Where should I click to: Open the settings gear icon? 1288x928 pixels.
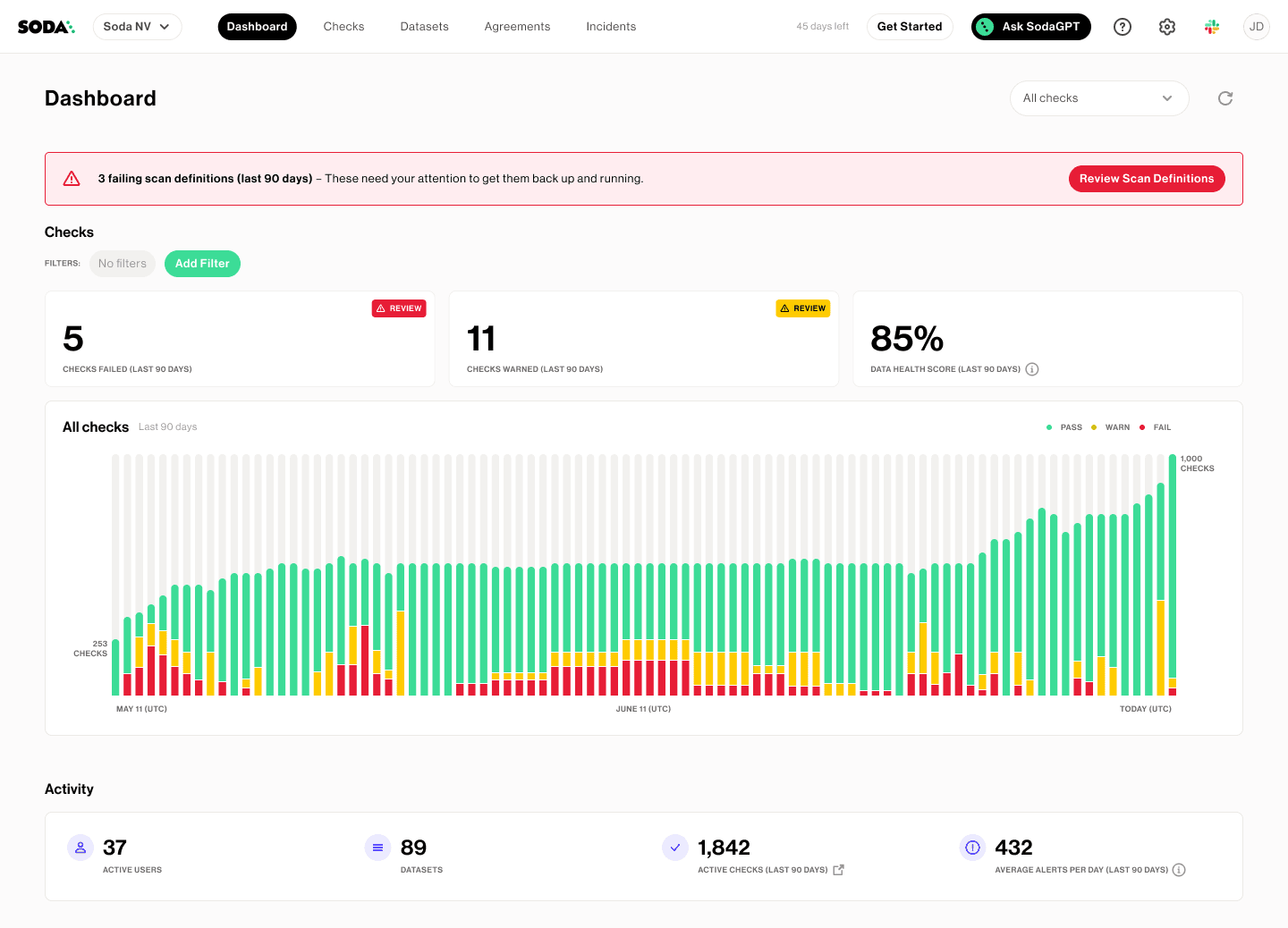[x=1166, y=27]
